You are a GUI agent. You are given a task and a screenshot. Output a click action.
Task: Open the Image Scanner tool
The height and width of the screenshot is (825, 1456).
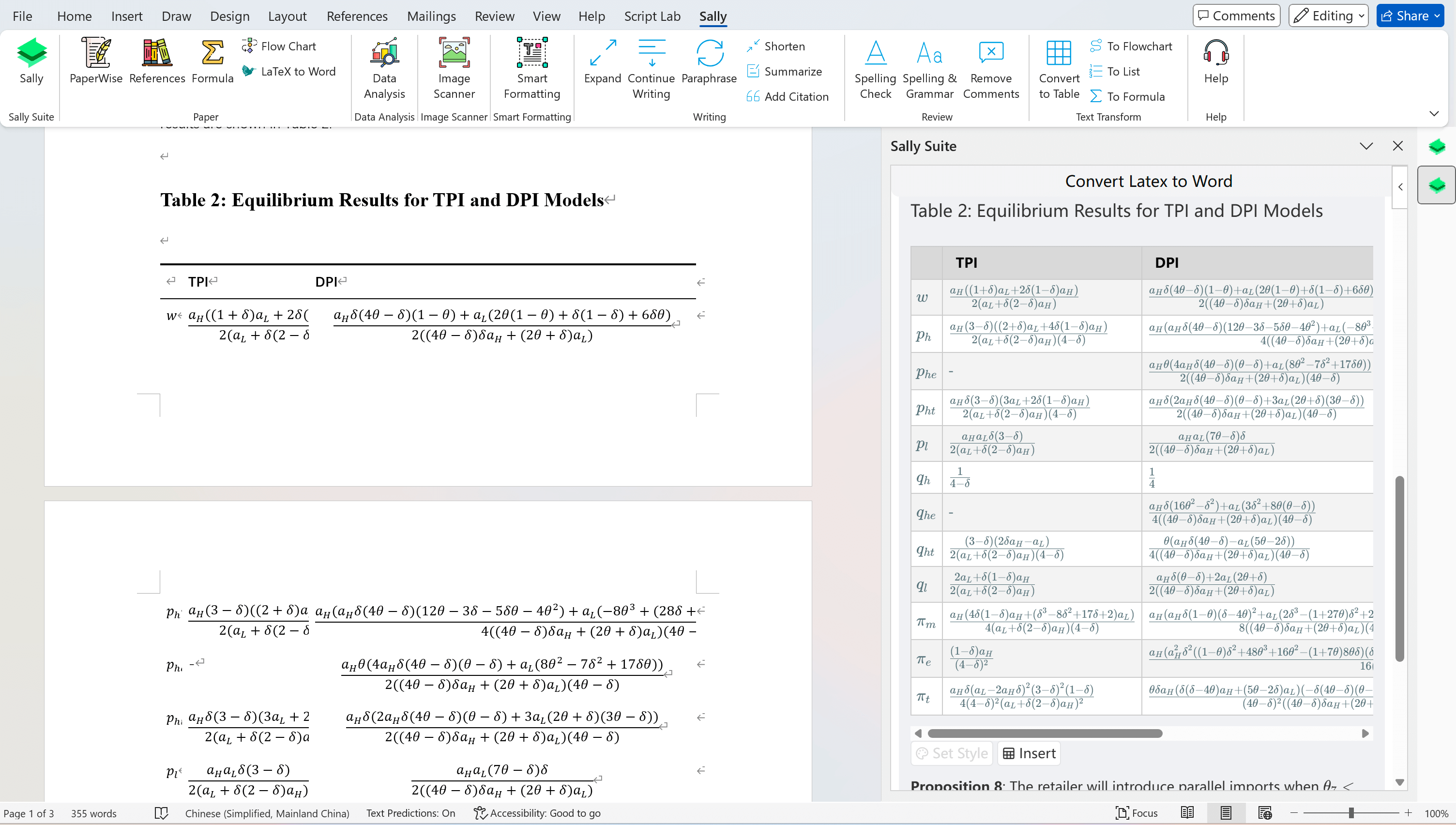pos(454,69)
